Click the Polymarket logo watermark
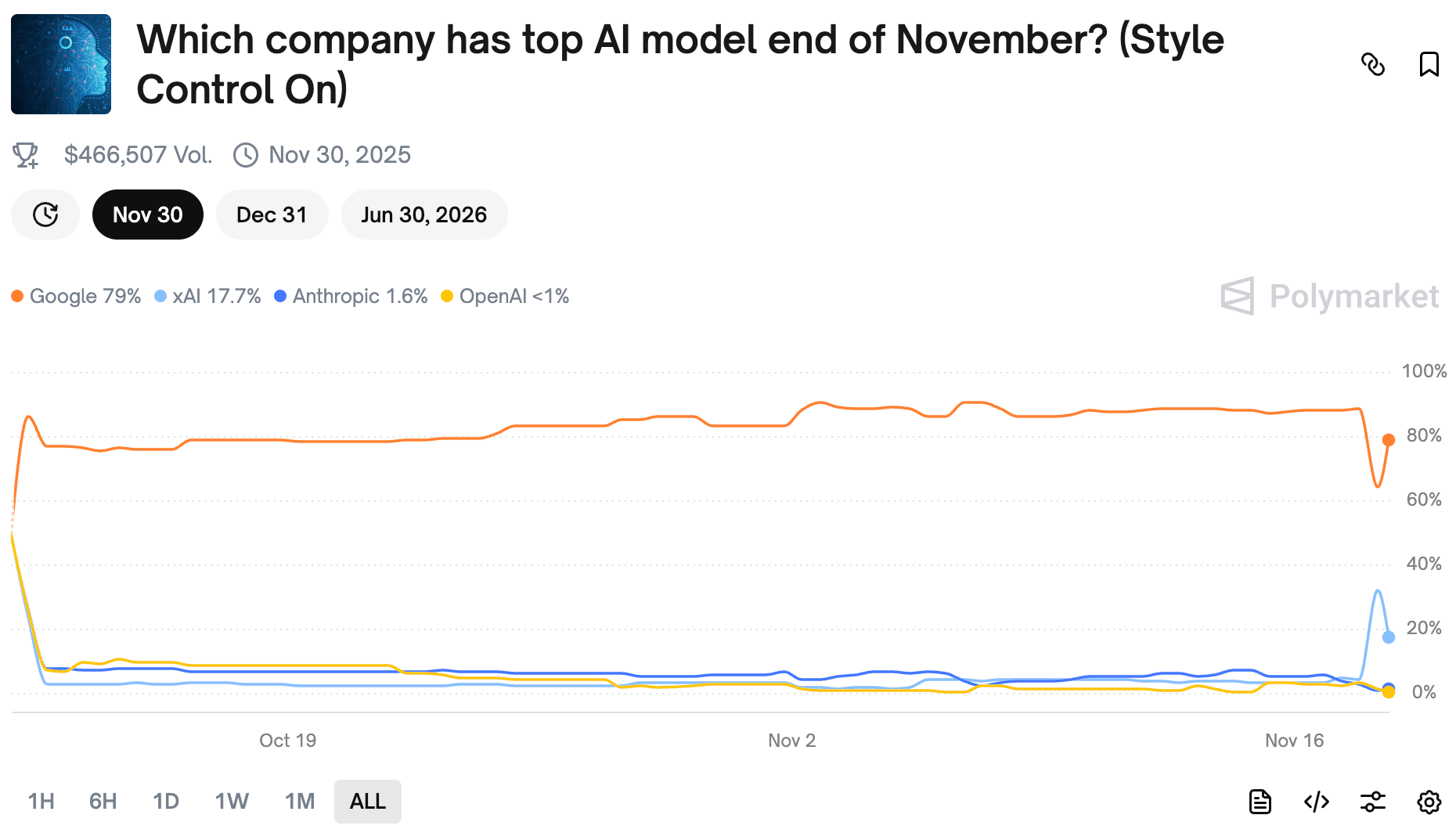The image size is (1456, 833). click(x=1329, y=297)
